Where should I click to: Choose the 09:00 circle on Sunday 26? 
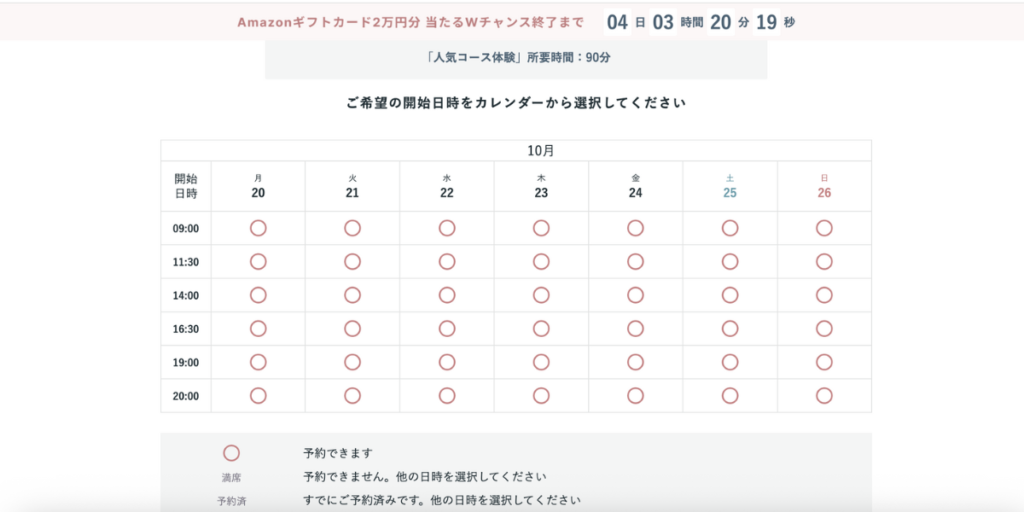[x=824, y=228]
